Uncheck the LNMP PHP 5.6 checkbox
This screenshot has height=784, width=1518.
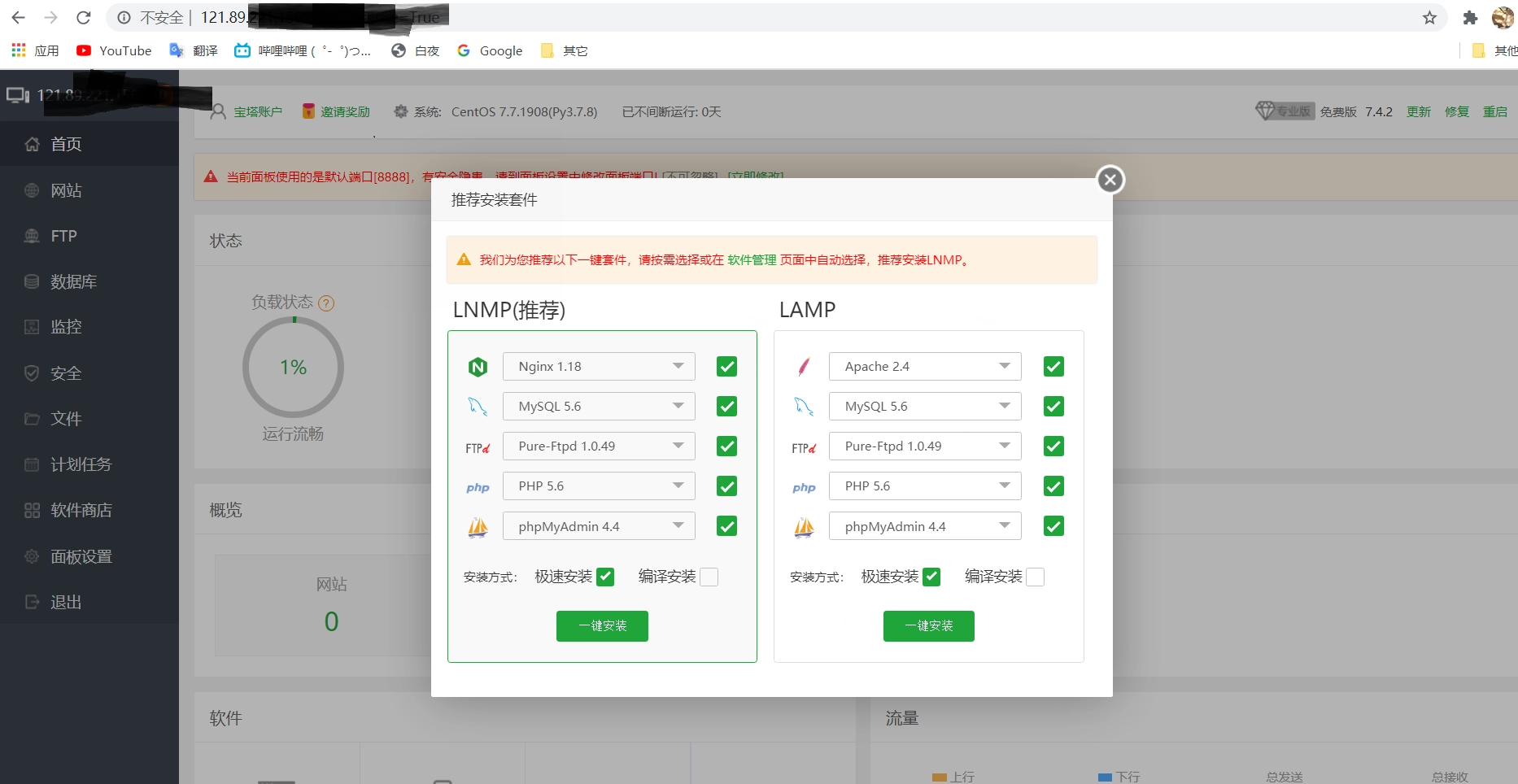pyautogui.click(x=726, y=486)
